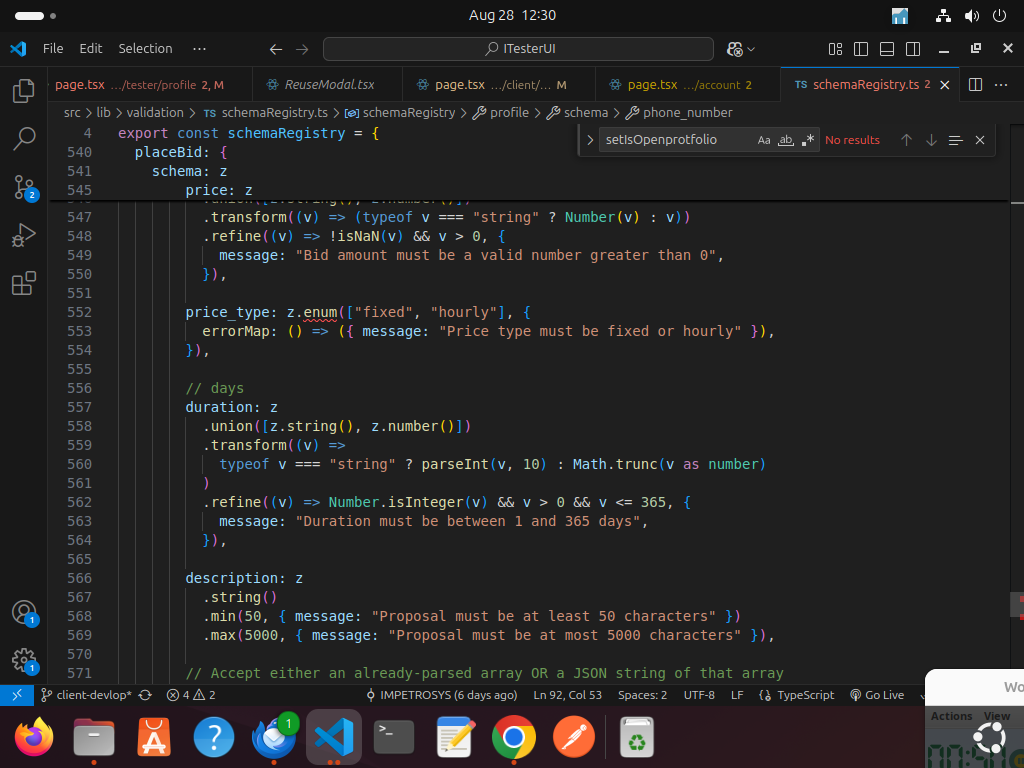Click the split editor right icon
The width and height of the screenshot is (1024, 768).
pos(975,85)
